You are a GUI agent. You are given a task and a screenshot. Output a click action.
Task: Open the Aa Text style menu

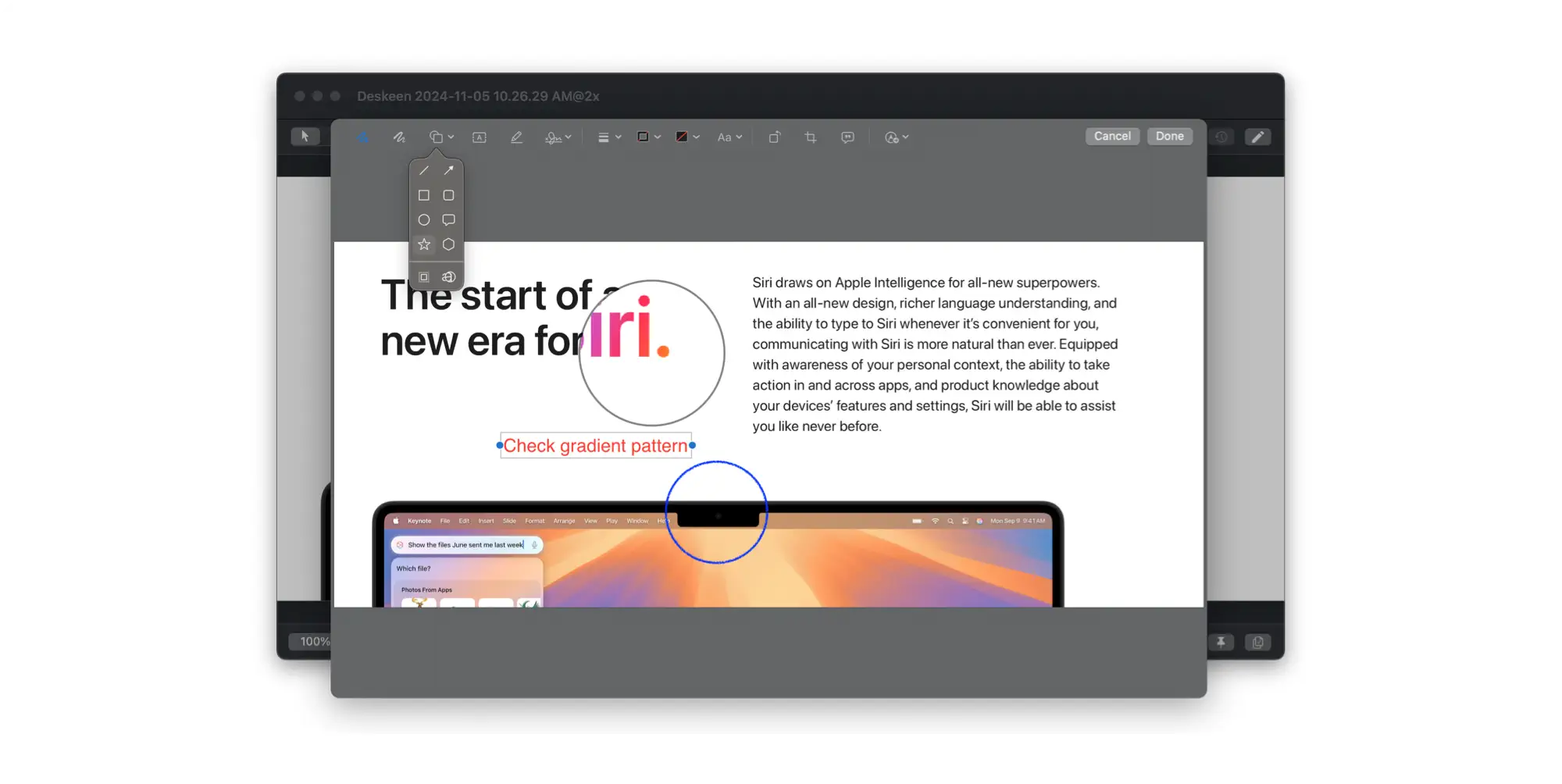pyautogui.click(x=729, y=137)
